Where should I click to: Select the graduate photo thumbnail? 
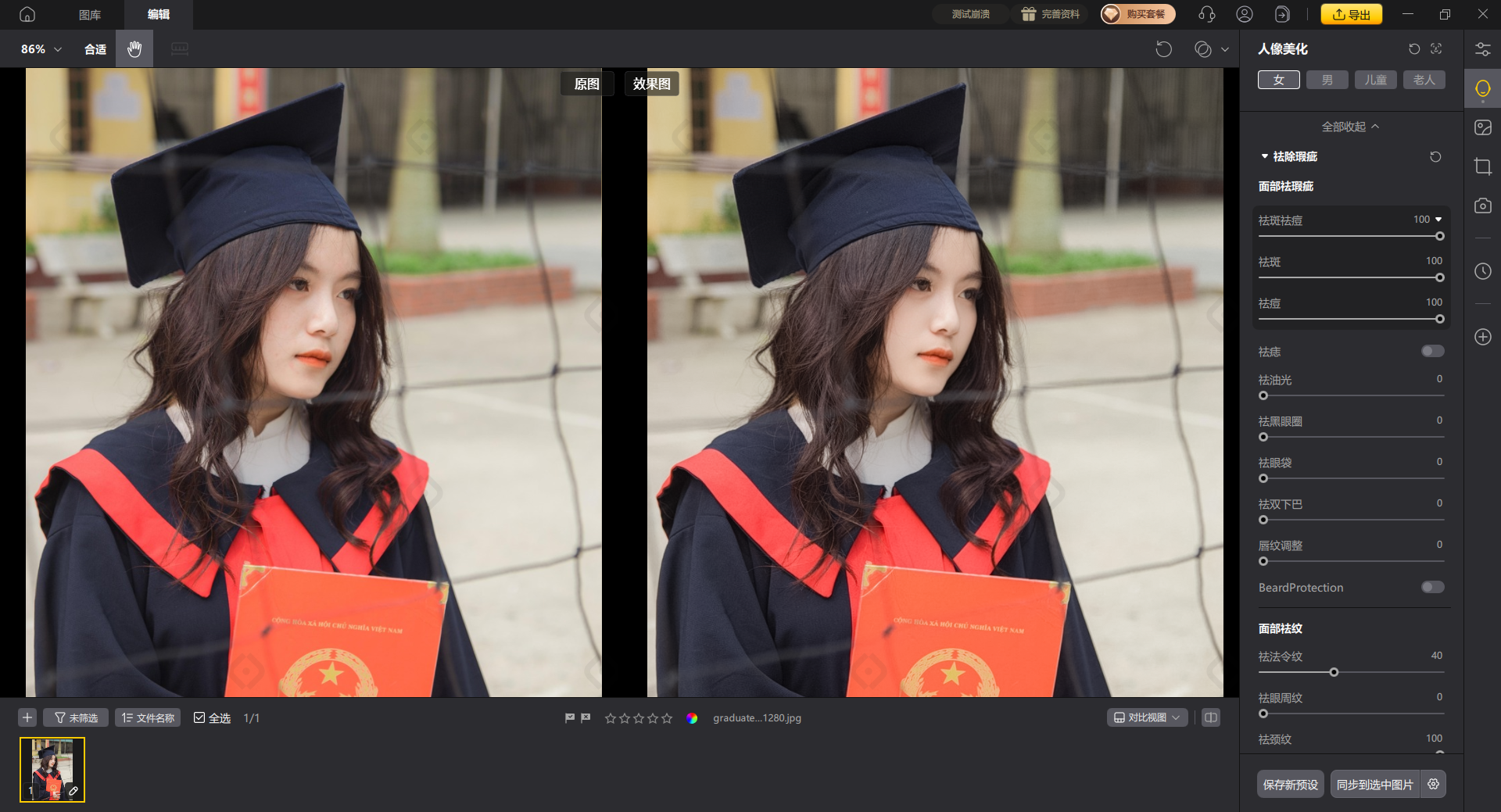pyautogui.click(x=52, y=770)
